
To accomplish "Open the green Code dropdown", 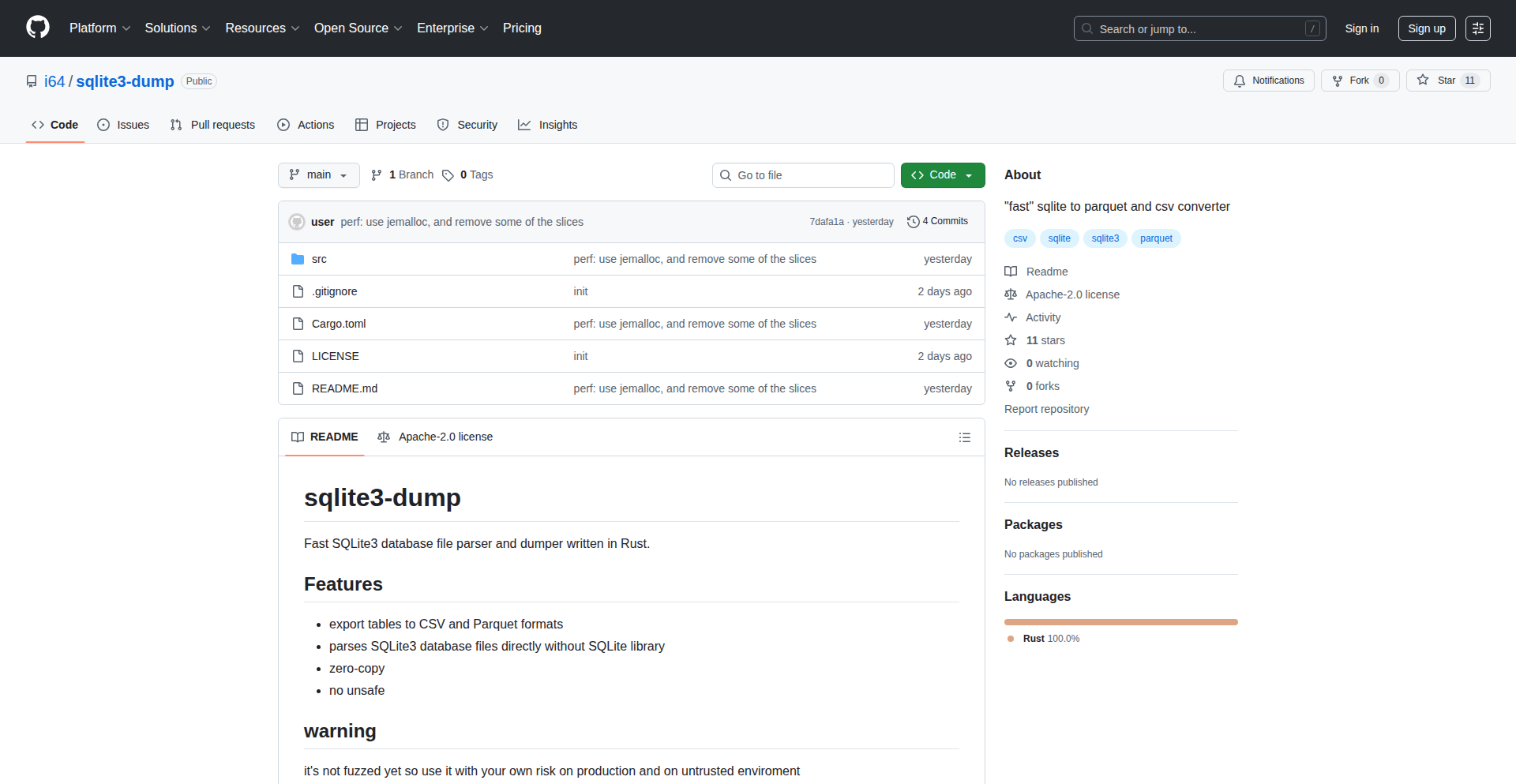I will [942, 175].
